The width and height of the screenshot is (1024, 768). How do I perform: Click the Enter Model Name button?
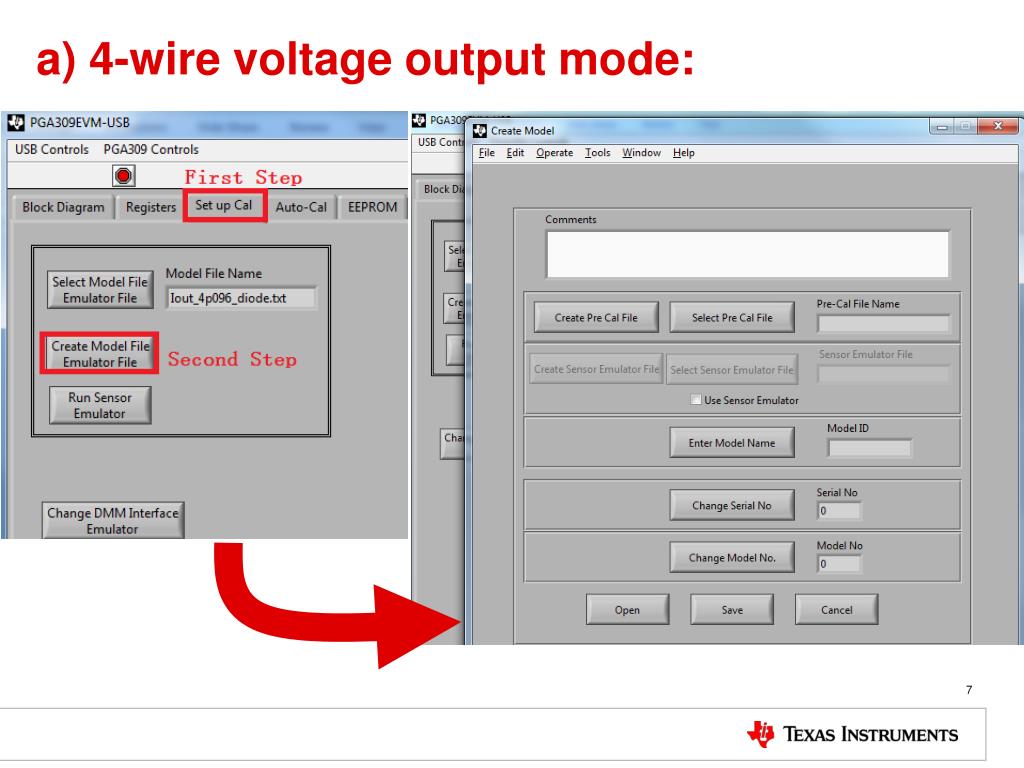[732, 443]
